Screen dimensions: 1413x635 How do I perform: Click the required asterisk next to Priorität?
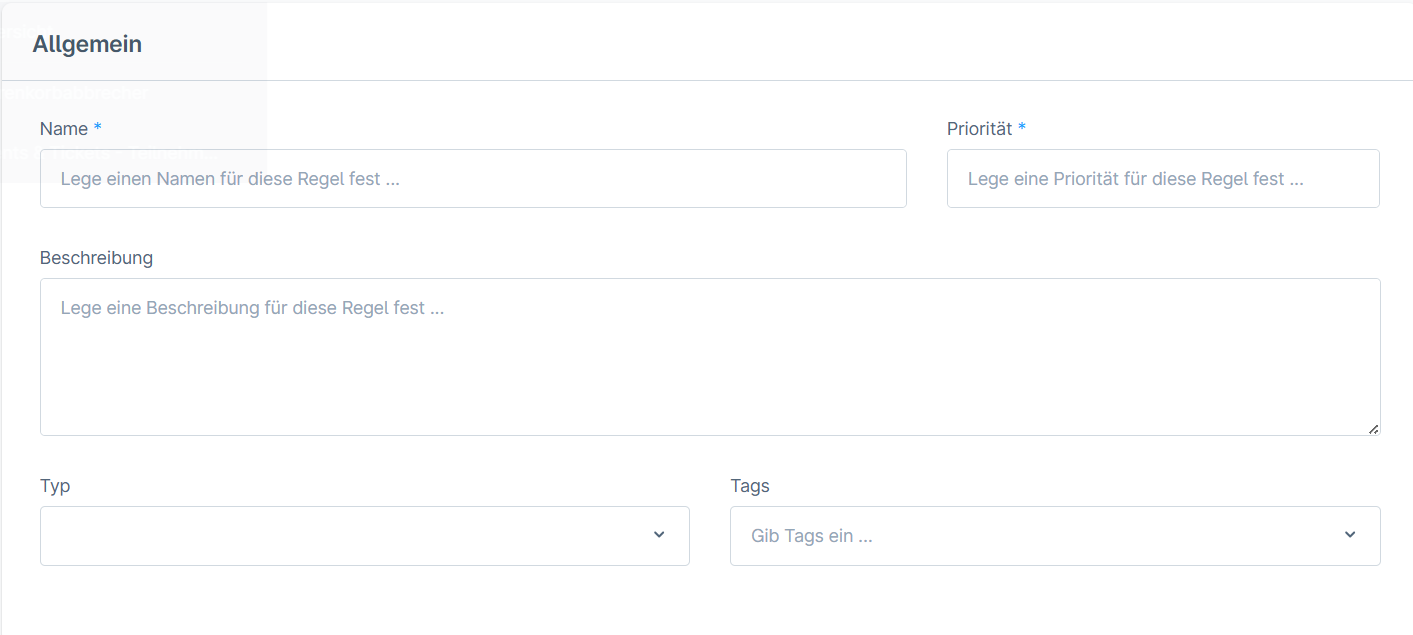[x=1022, y=128]
